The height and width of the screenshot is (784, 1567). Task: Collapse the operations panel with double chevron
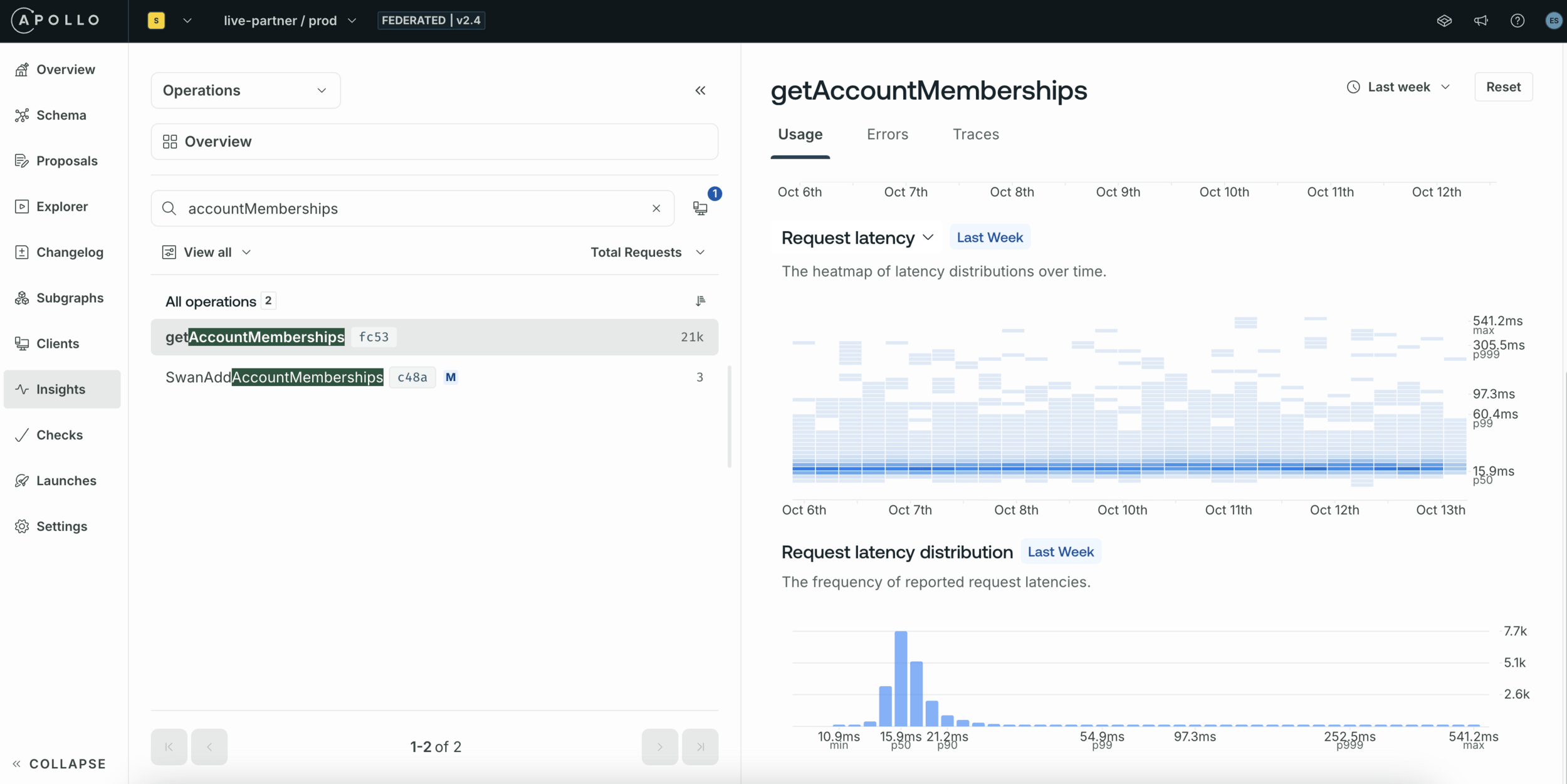point(700,91)
